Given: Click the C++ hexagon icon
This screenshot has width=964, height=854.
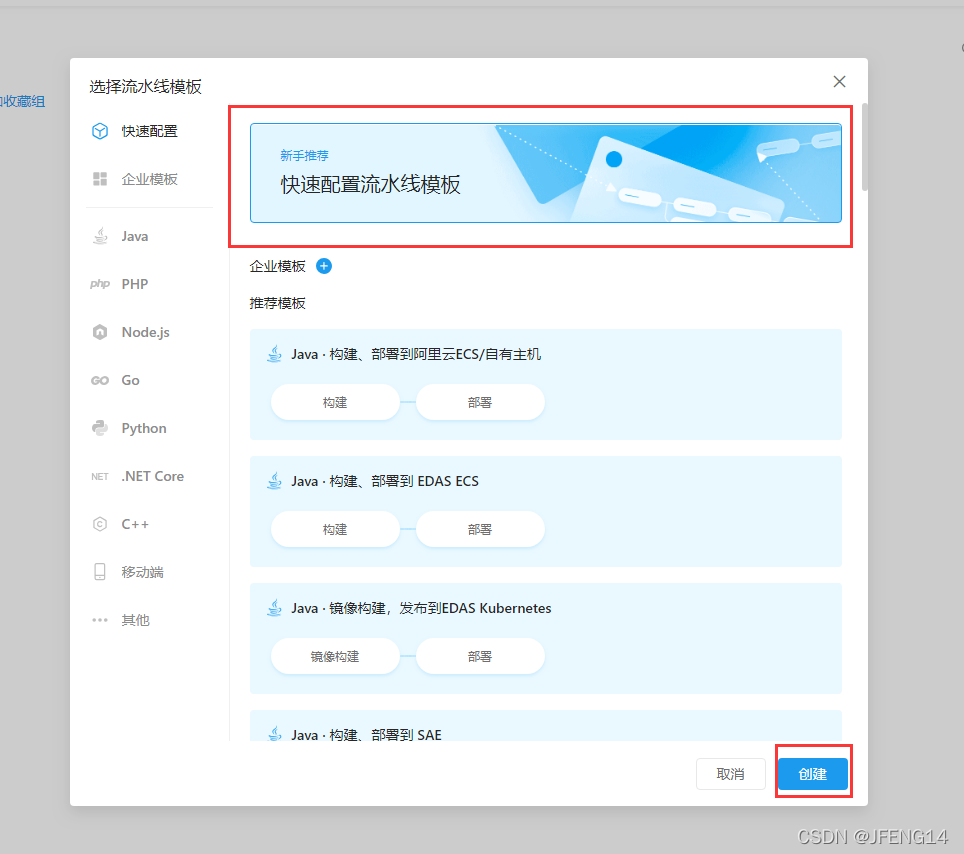Looking at the screenshot, I should coord(100,524).
